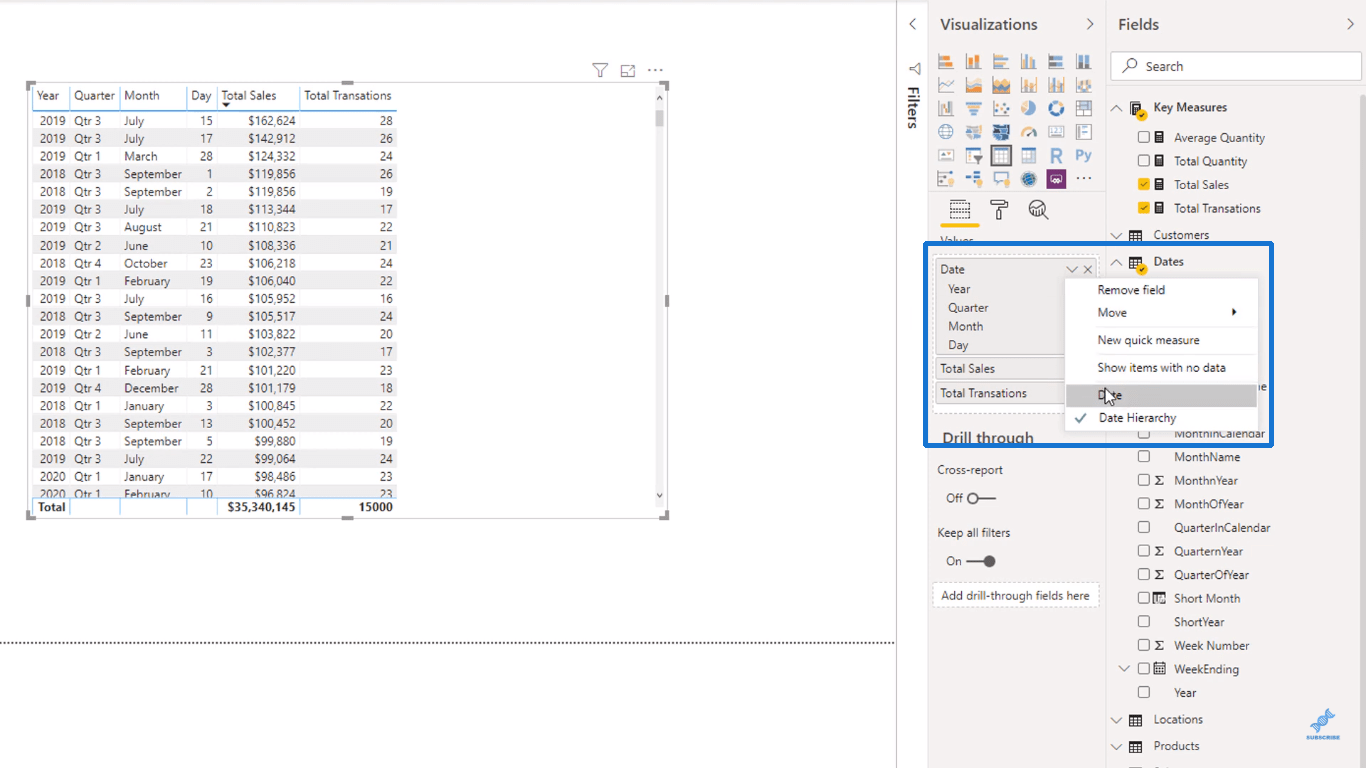This screenshot has width=1366, height=768.
Task: Toggle the Keep all filters switch
Action: coord(981,561)
